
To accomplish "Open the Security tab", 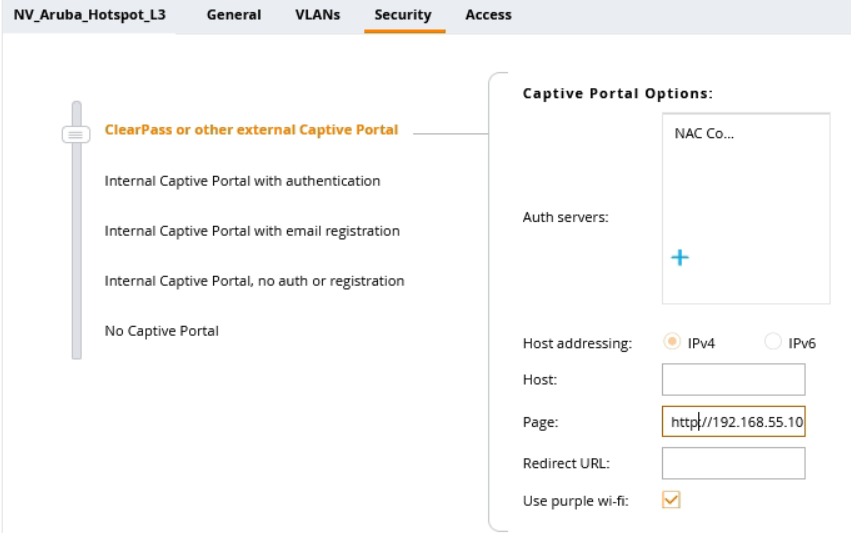I will 403,15.
